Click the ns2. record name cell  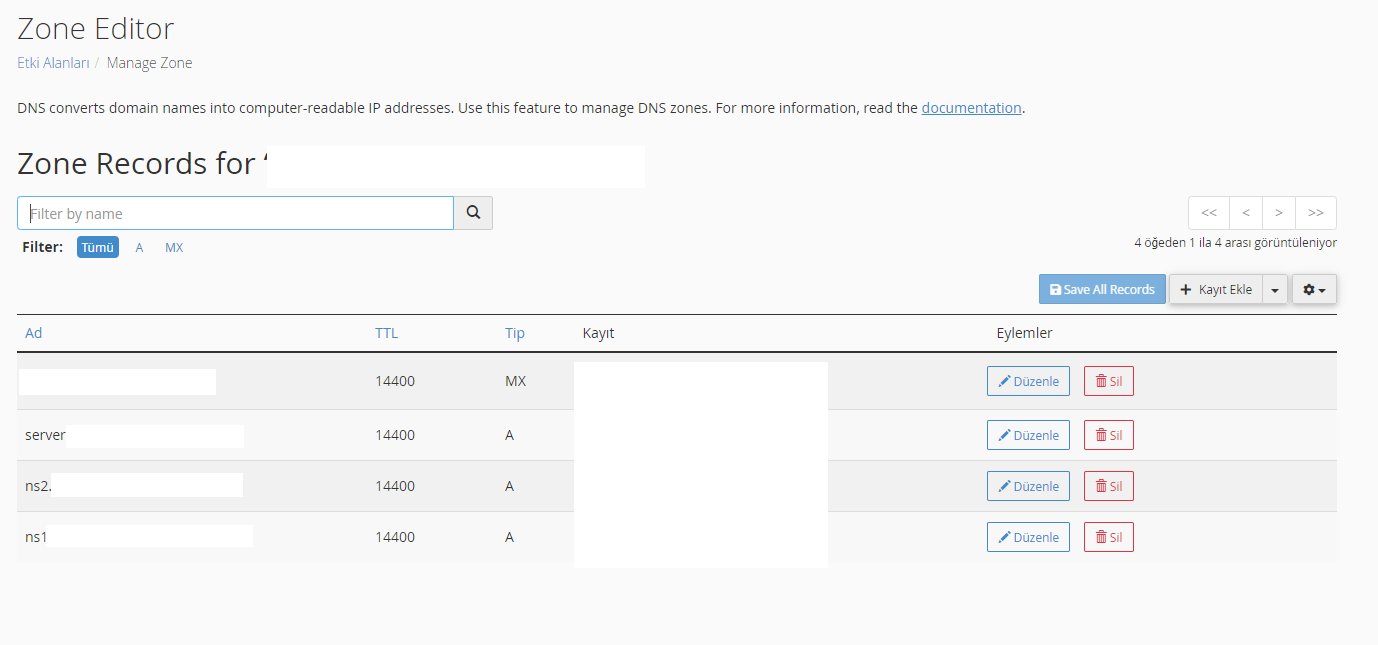38,486
